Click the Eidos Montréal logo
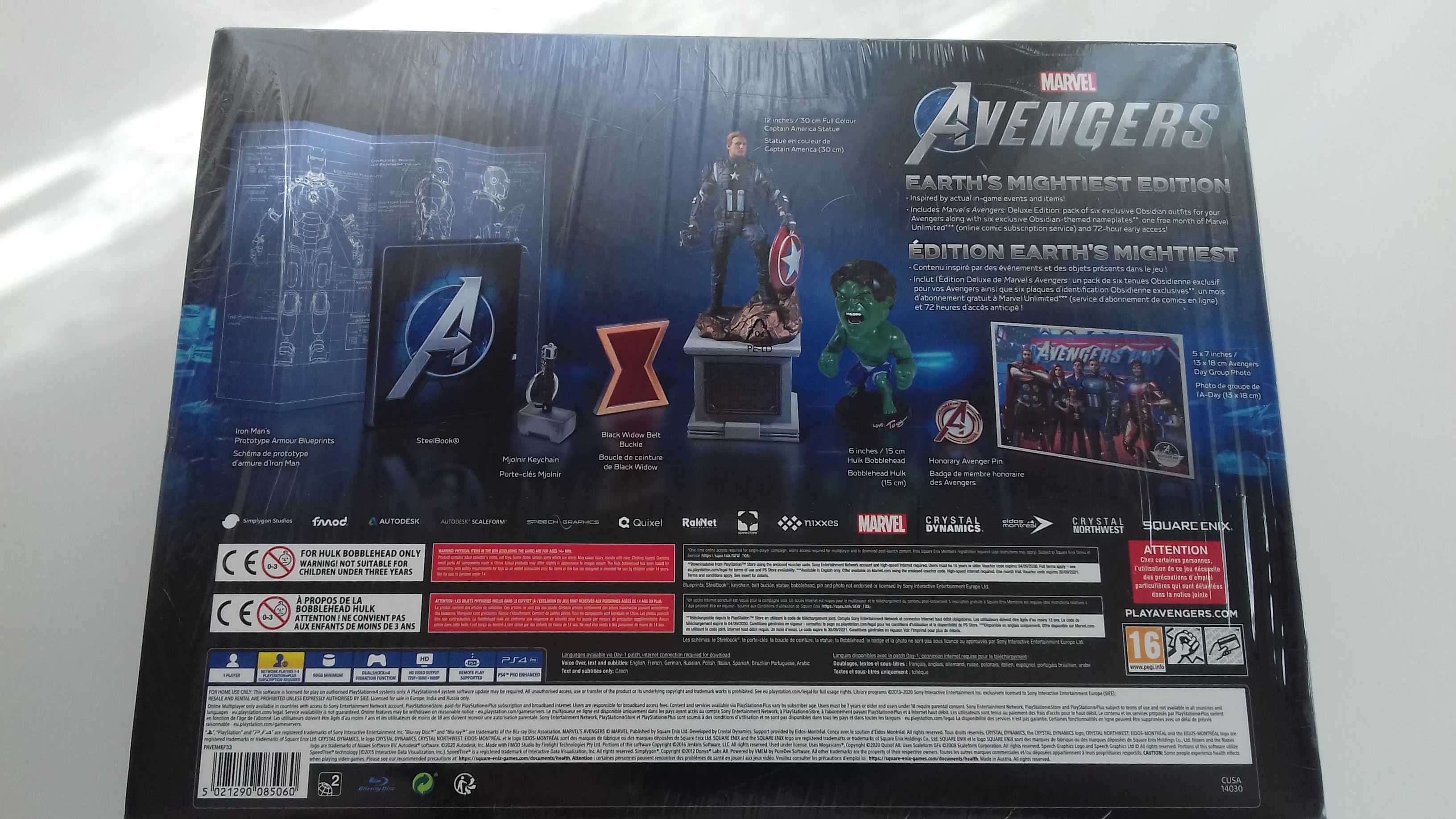This screenshot has width=1456, height=819. tap(1027, 524)
